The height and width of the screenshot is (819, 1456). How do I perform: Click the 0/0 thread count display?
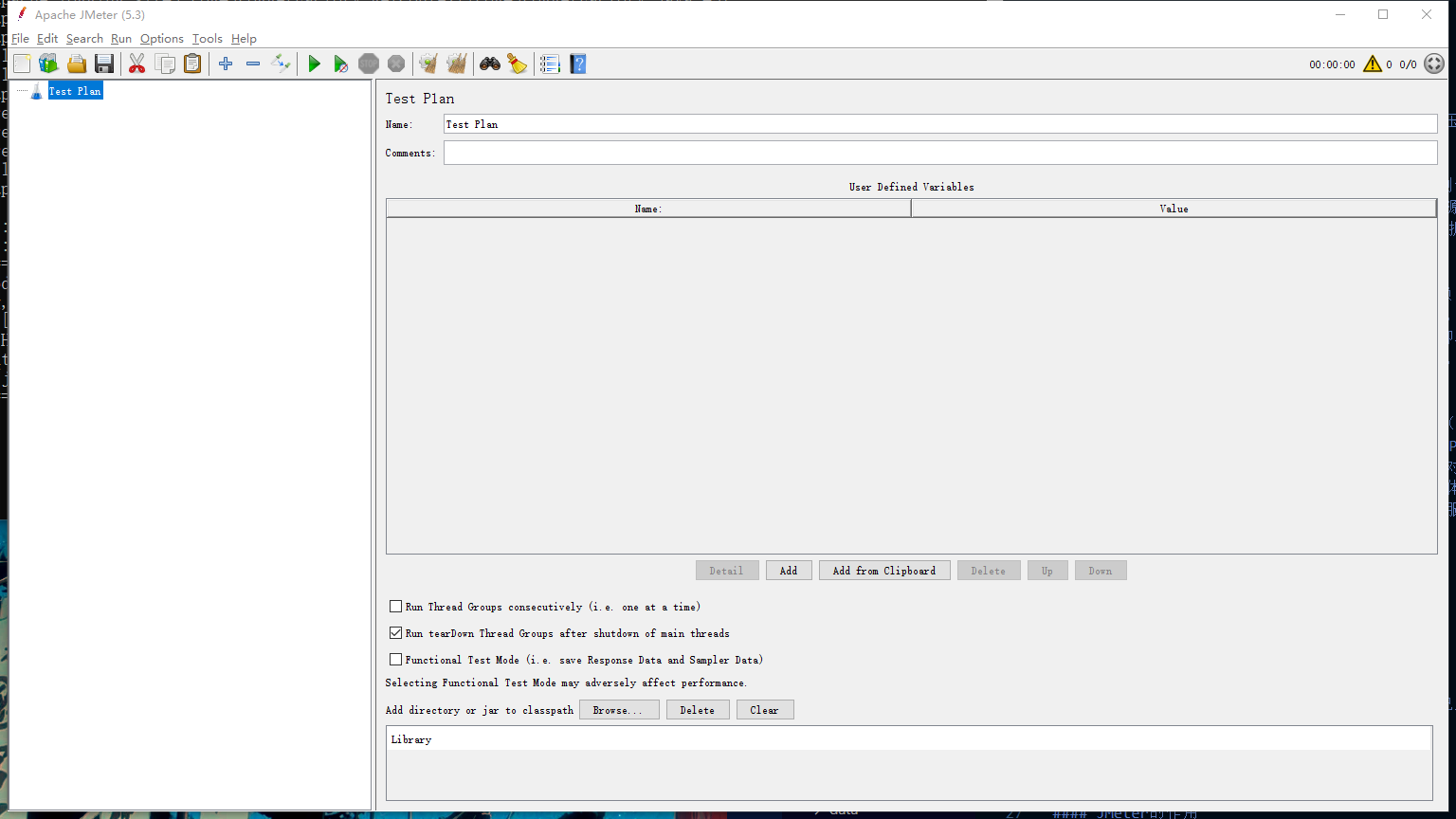point(1409,64)
